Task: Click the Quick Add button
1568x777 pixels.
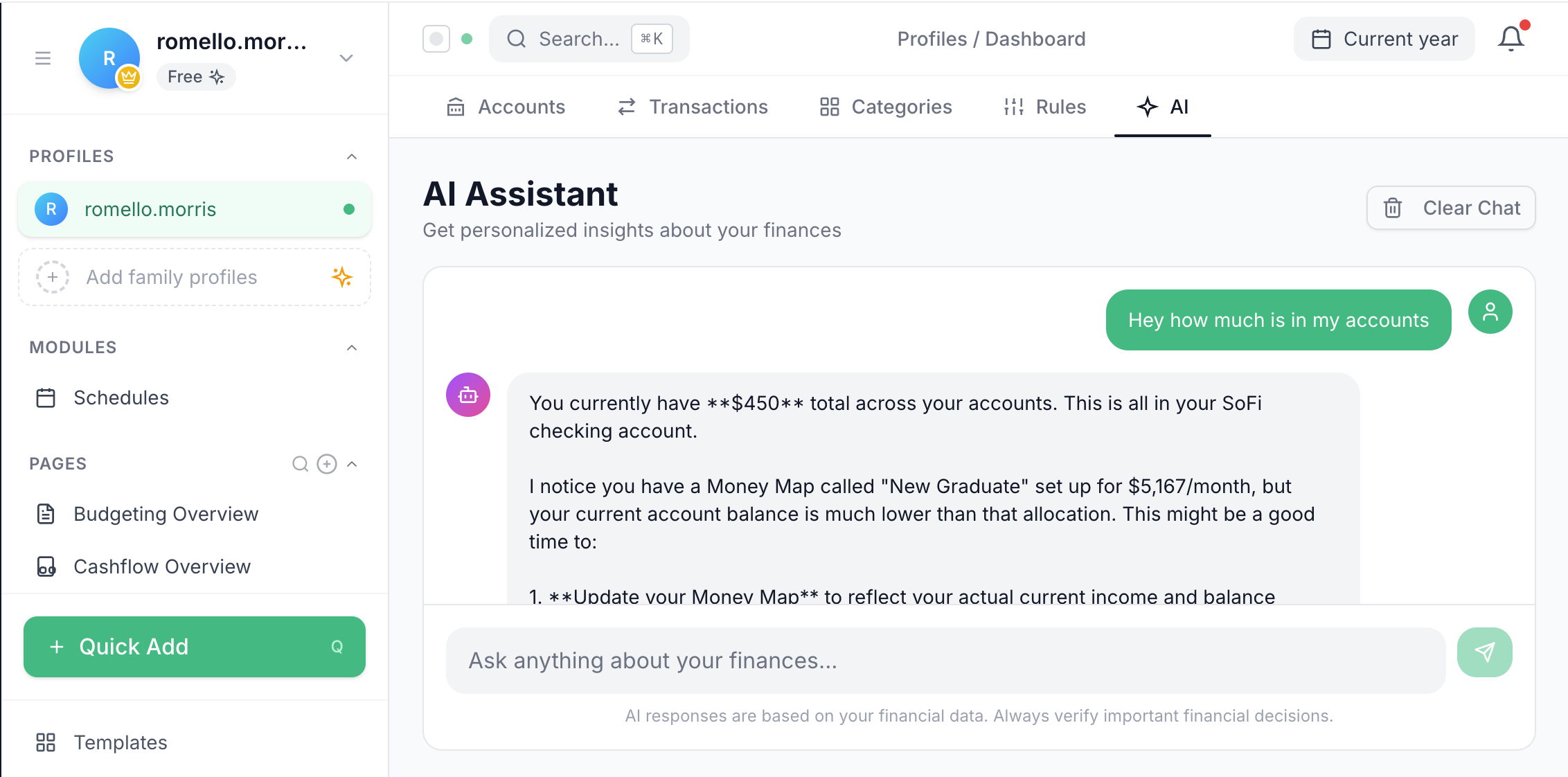Action: pyautogui.click(x=194, y=646)
